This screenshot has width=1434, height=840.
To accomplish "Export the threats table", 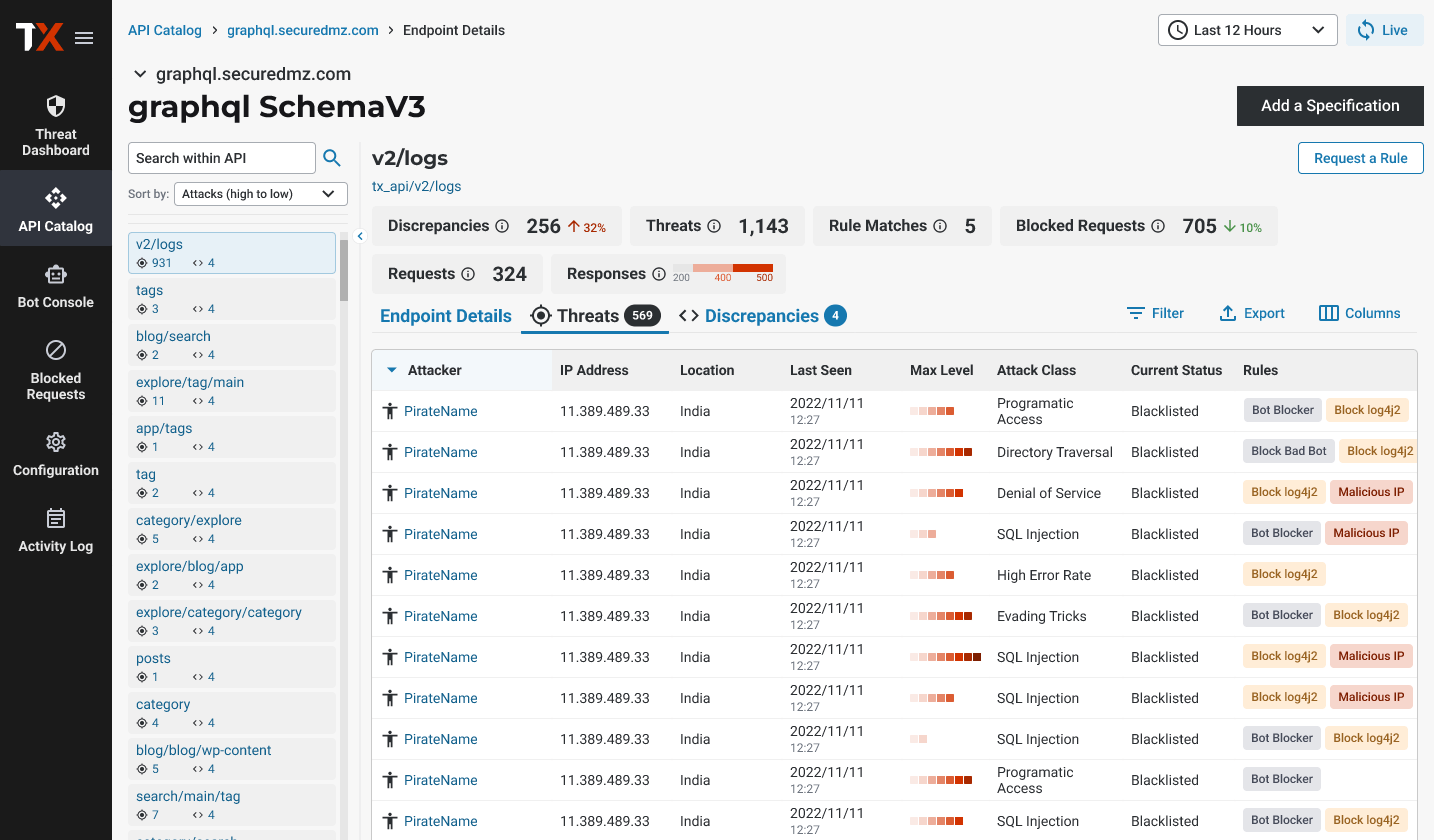I will tap(1252, 313).
